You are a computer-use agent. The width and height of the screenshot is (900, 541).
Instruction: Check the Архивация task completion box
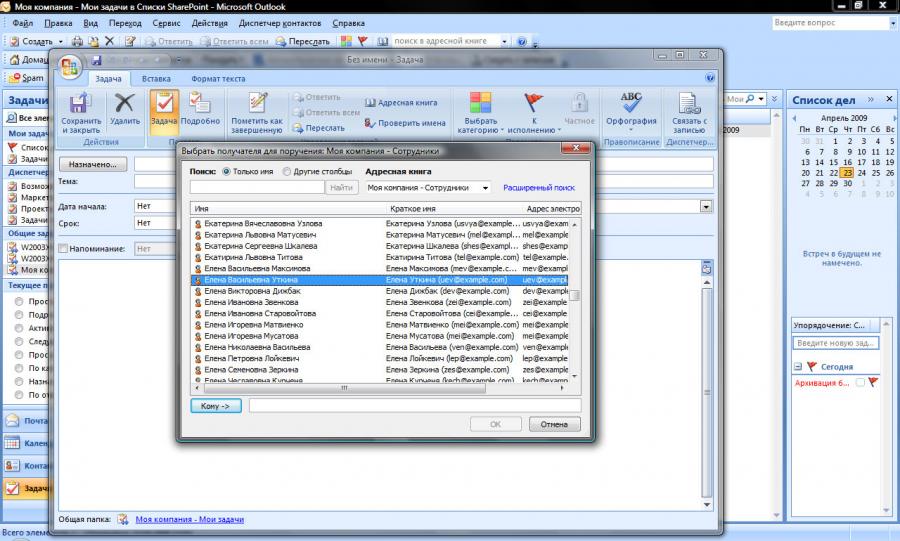(860, 382)
